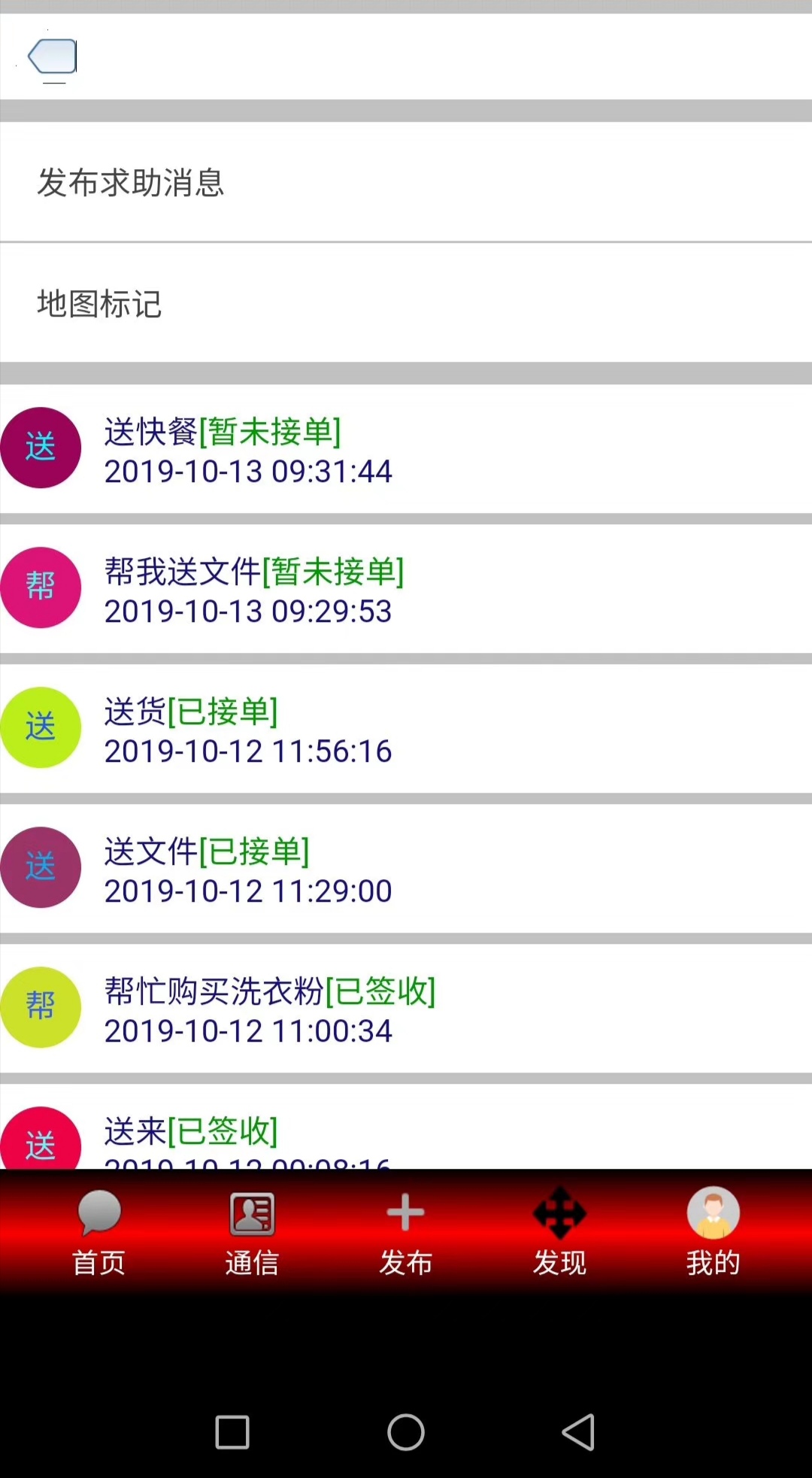Open the 通信 contacts card icon
The image size is (812, 1478).
tap(252, 1213)
